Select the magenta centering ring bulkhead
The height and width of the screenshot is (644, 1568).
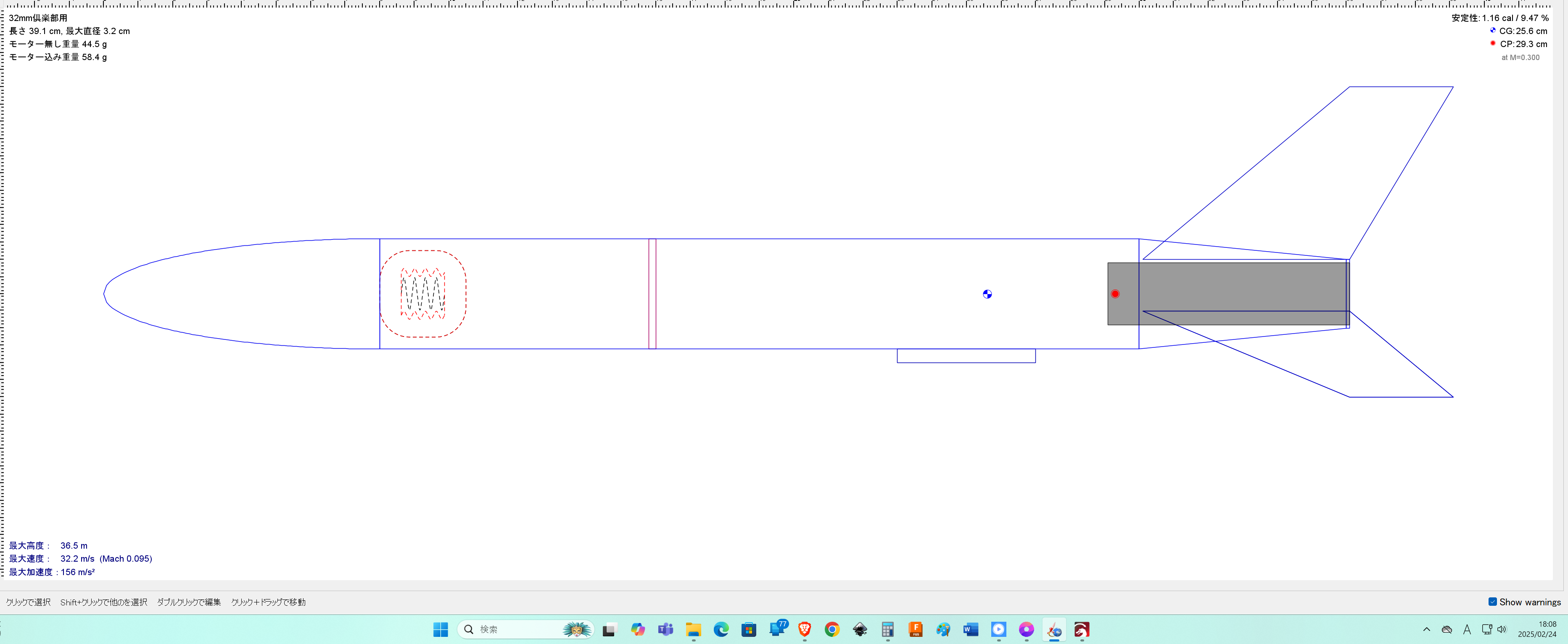pyautogui.click(x=652, y=294)
